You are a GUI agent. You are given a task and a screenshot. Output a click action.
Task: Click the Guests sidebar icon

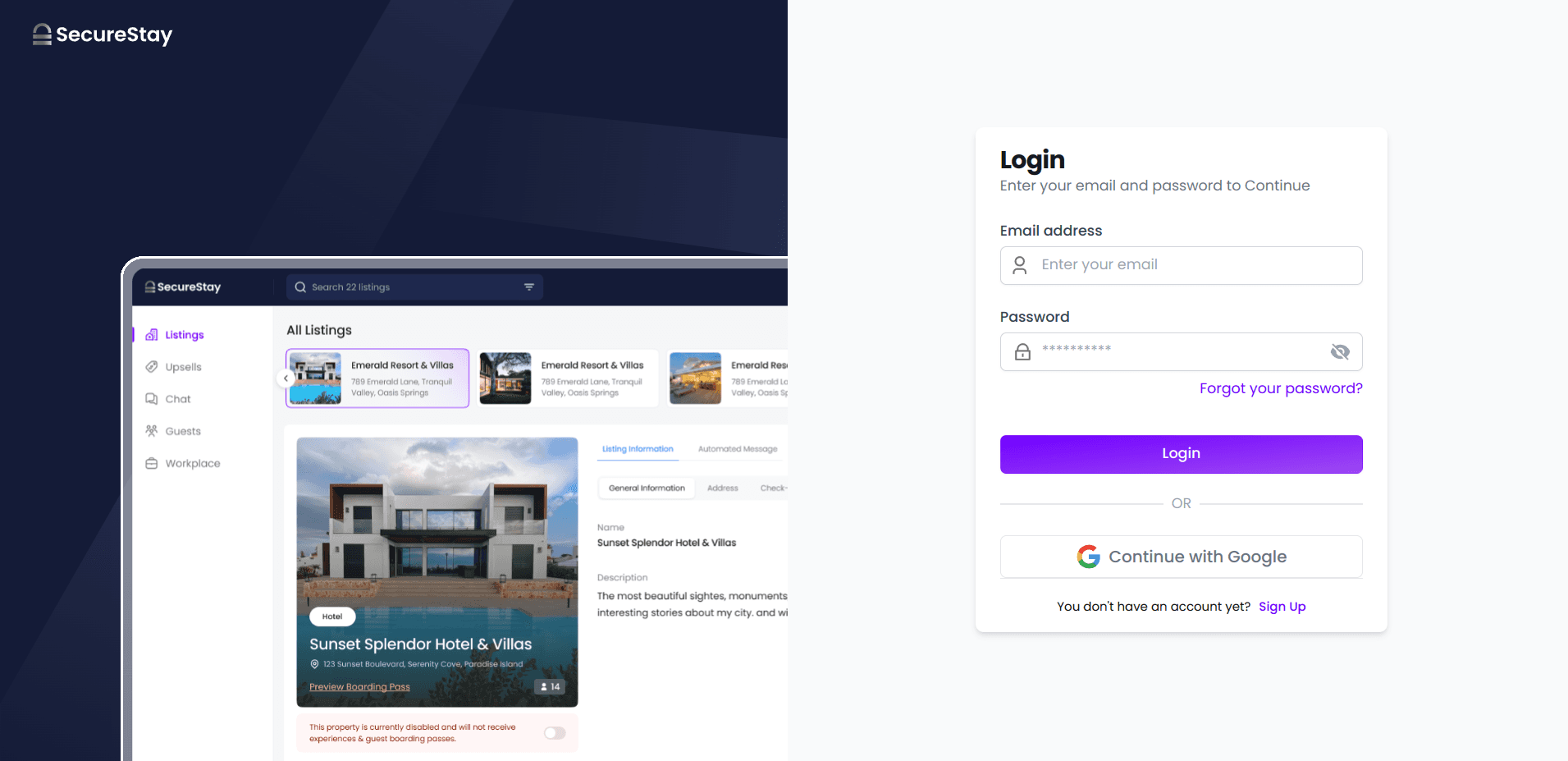[x=152, y=431]
